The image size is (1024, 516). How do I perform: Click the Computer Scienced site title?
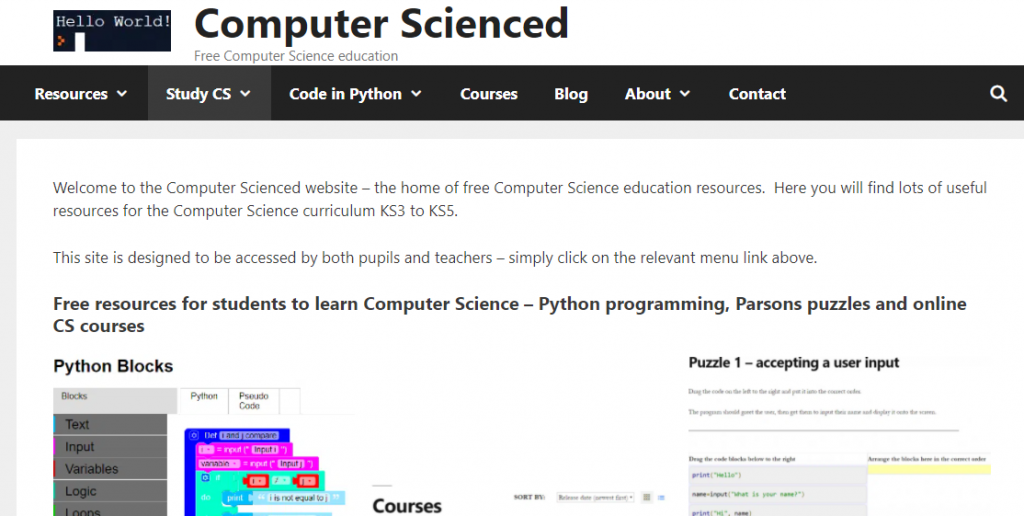pyautogui.click(x=381, y=24)
